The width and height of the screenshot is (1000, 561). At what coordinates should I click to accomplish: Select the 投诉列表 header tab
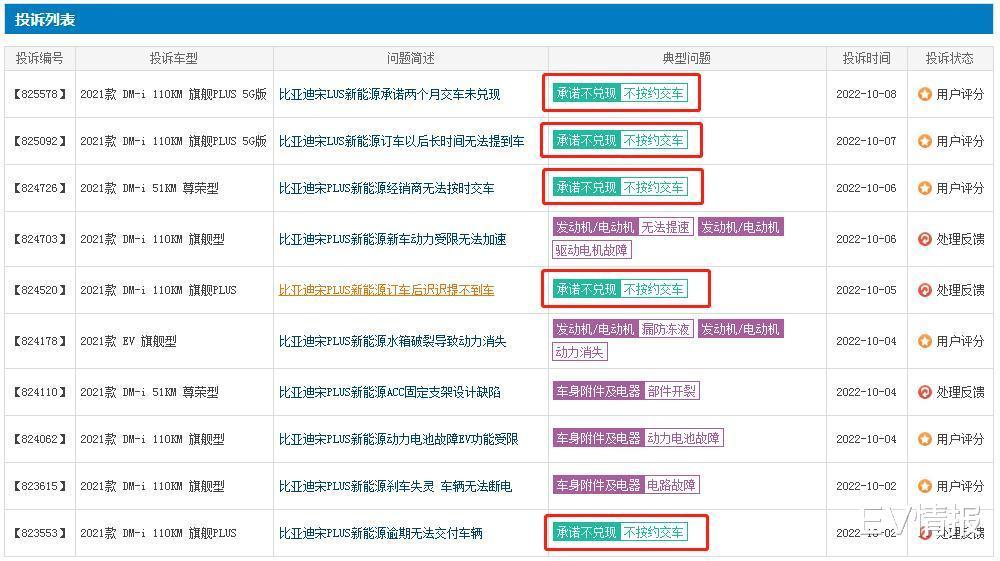45,20
